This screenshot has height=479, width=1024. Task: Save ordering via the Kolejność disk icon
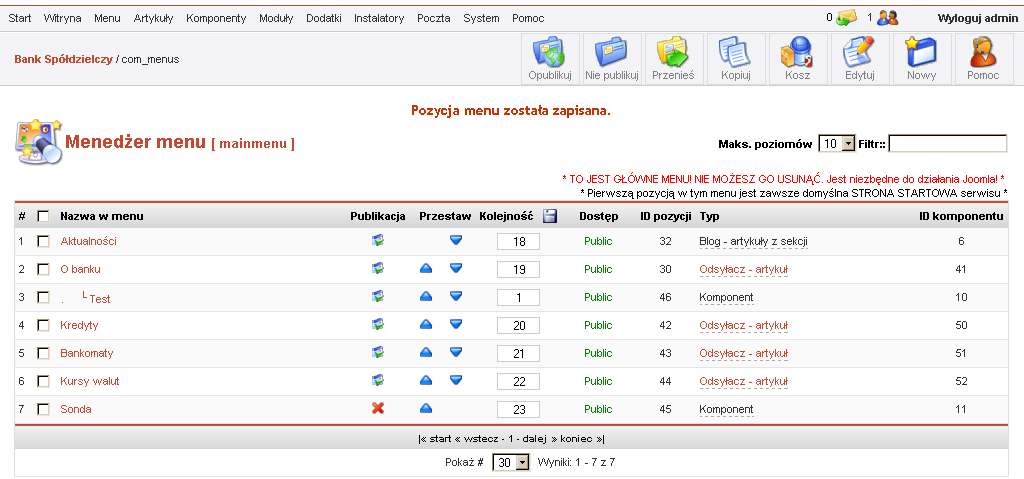click(550, 216)
